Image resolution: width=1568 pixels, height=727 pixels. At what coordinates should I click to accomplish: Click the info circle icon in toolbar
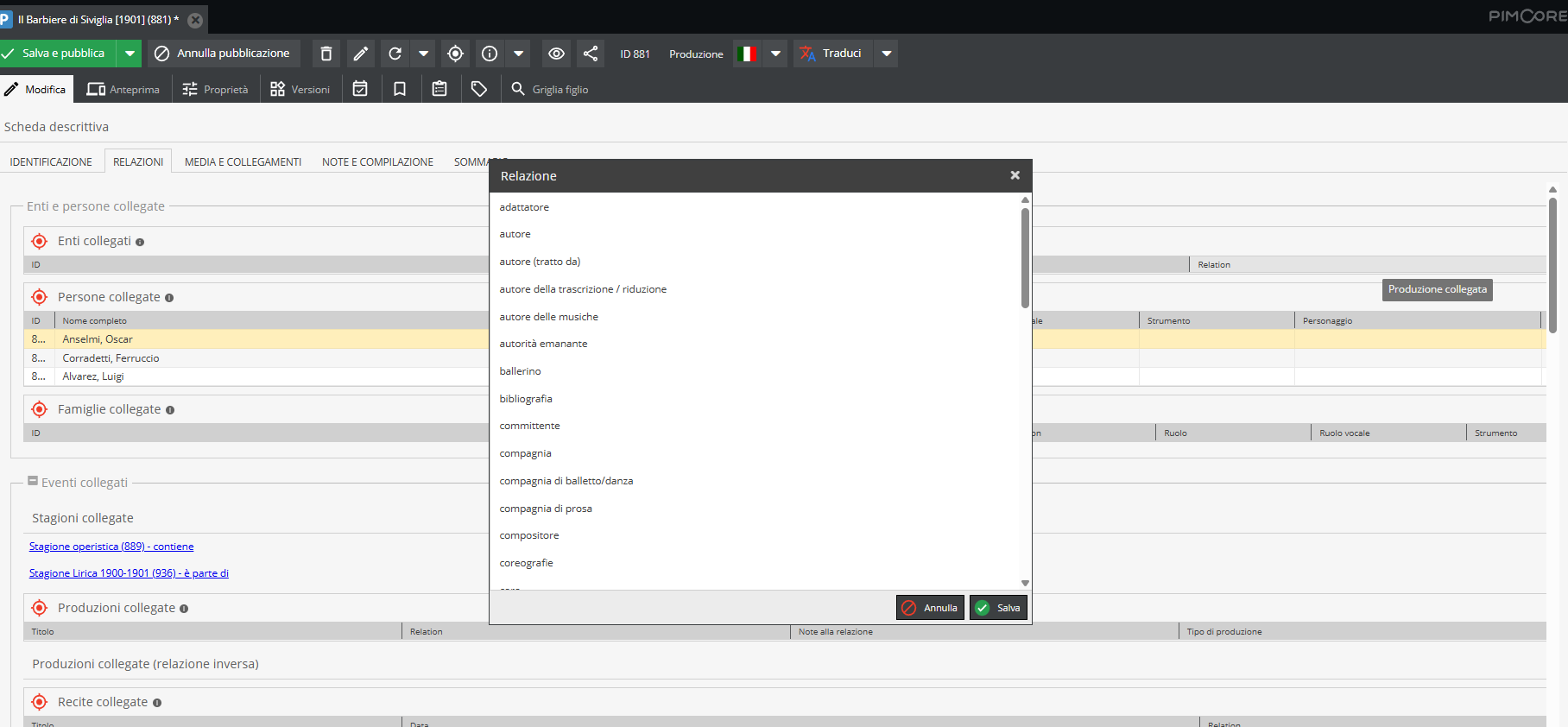click(x=490, y=54)
